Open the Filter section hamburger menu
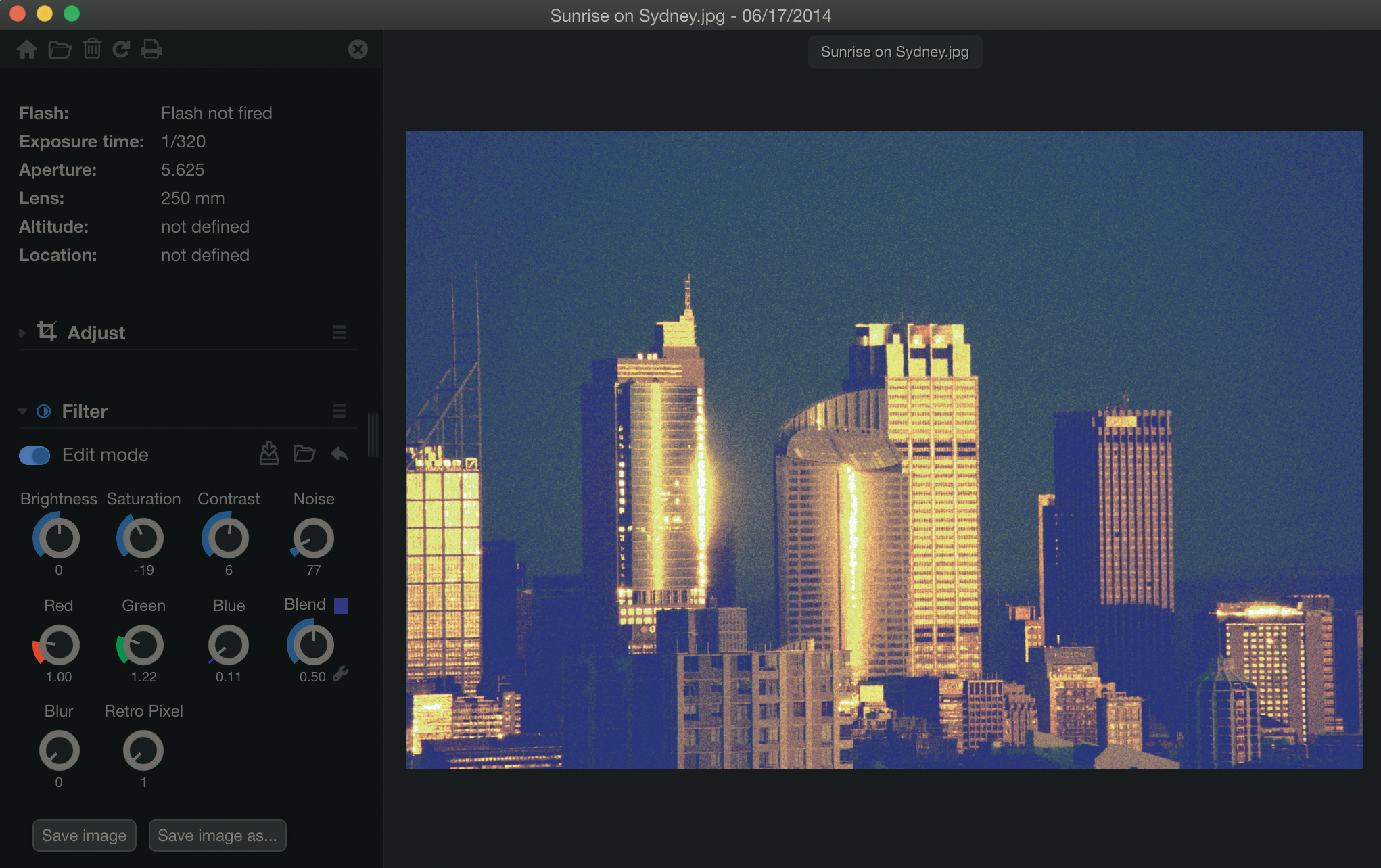Image resolution: width=1381 pixels, height=868 pixels. [340, 411]
